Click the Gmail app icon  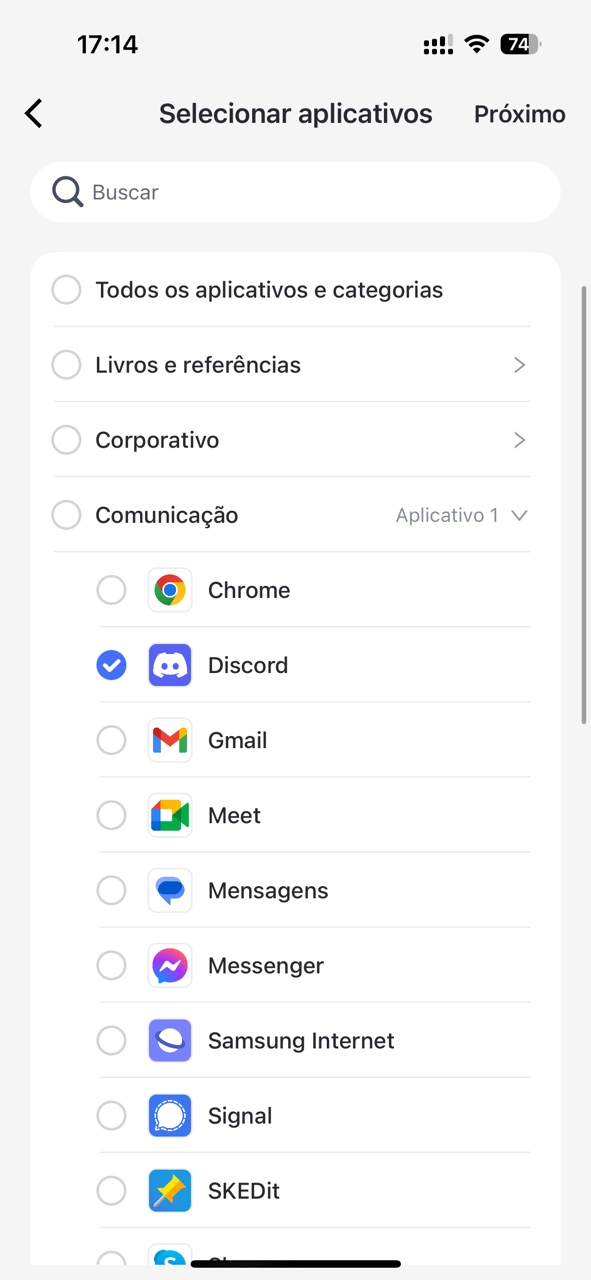coord(169,740)
